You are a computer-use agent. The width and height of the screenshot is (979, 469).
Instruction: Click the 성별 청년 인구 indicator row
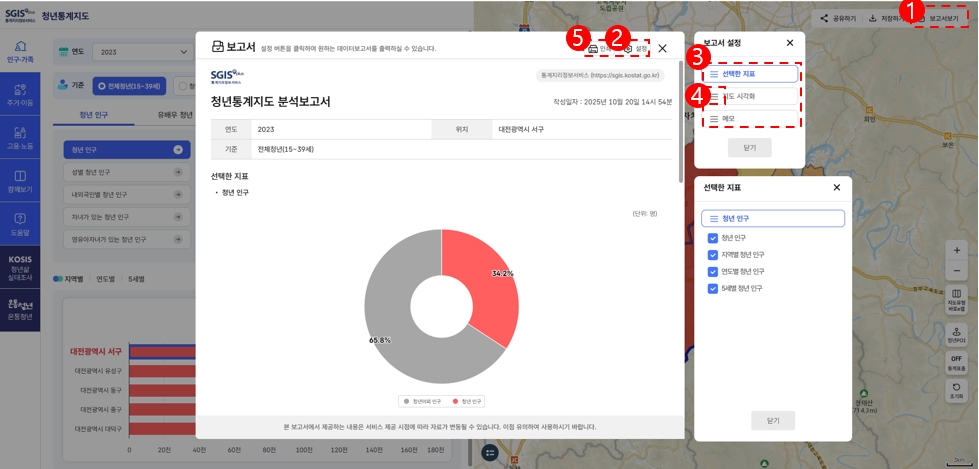[x=127, y=172]
